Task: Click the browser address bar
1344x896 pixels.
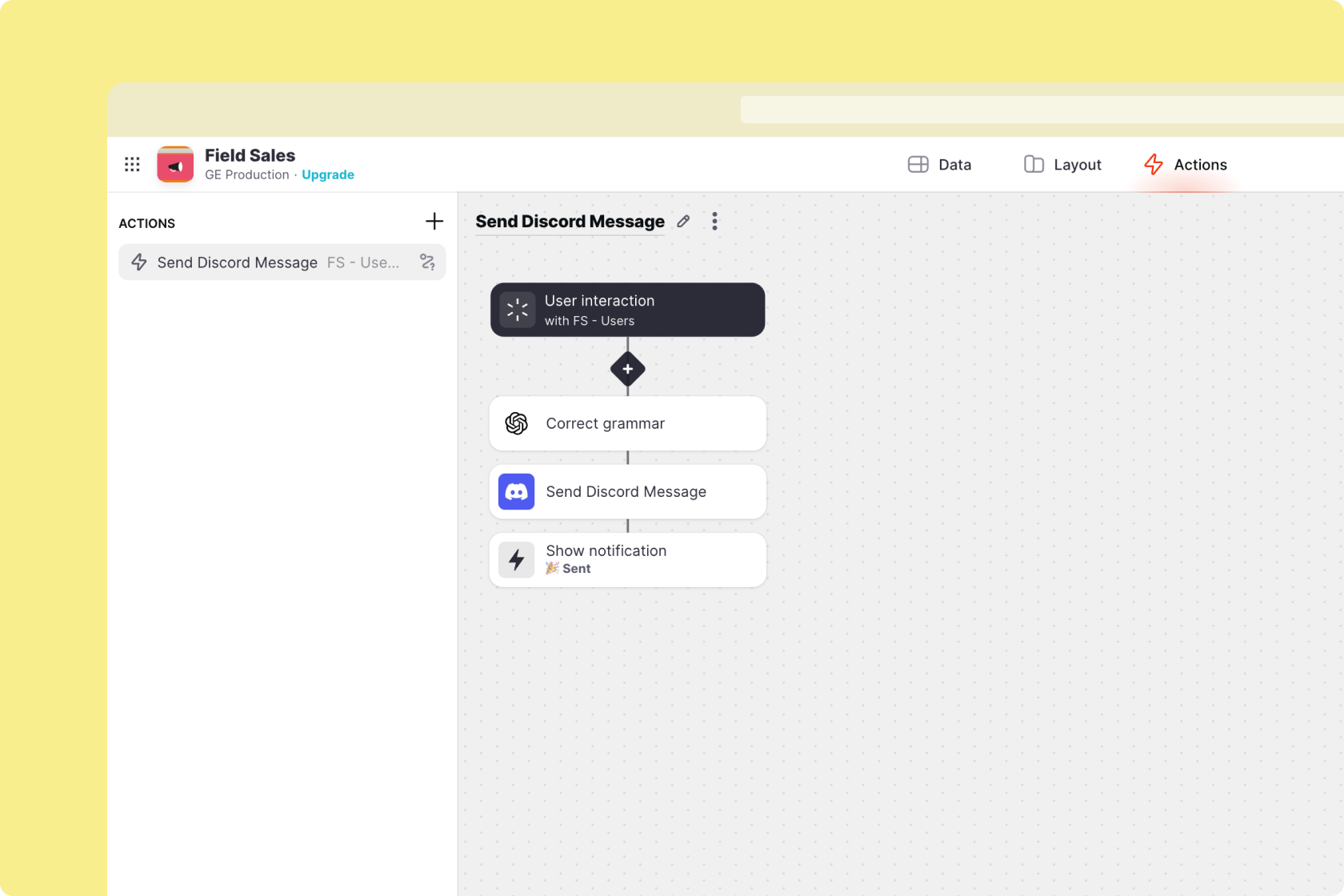Action: click(x=1040, y=110)
